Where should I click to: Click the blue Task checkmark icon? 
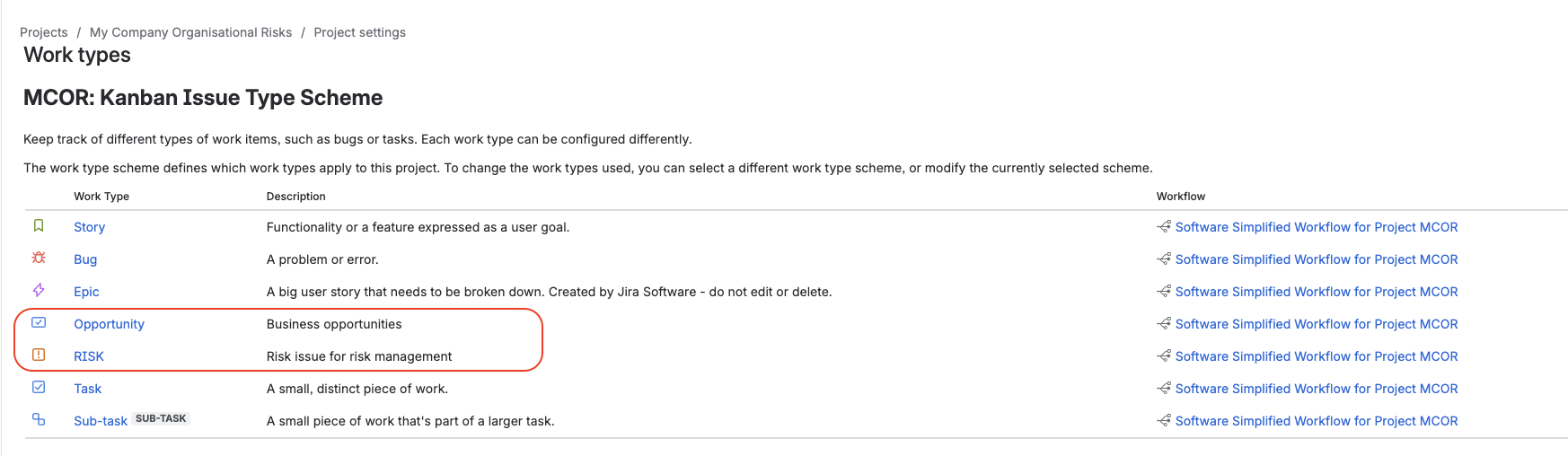(x=39, y=387)
